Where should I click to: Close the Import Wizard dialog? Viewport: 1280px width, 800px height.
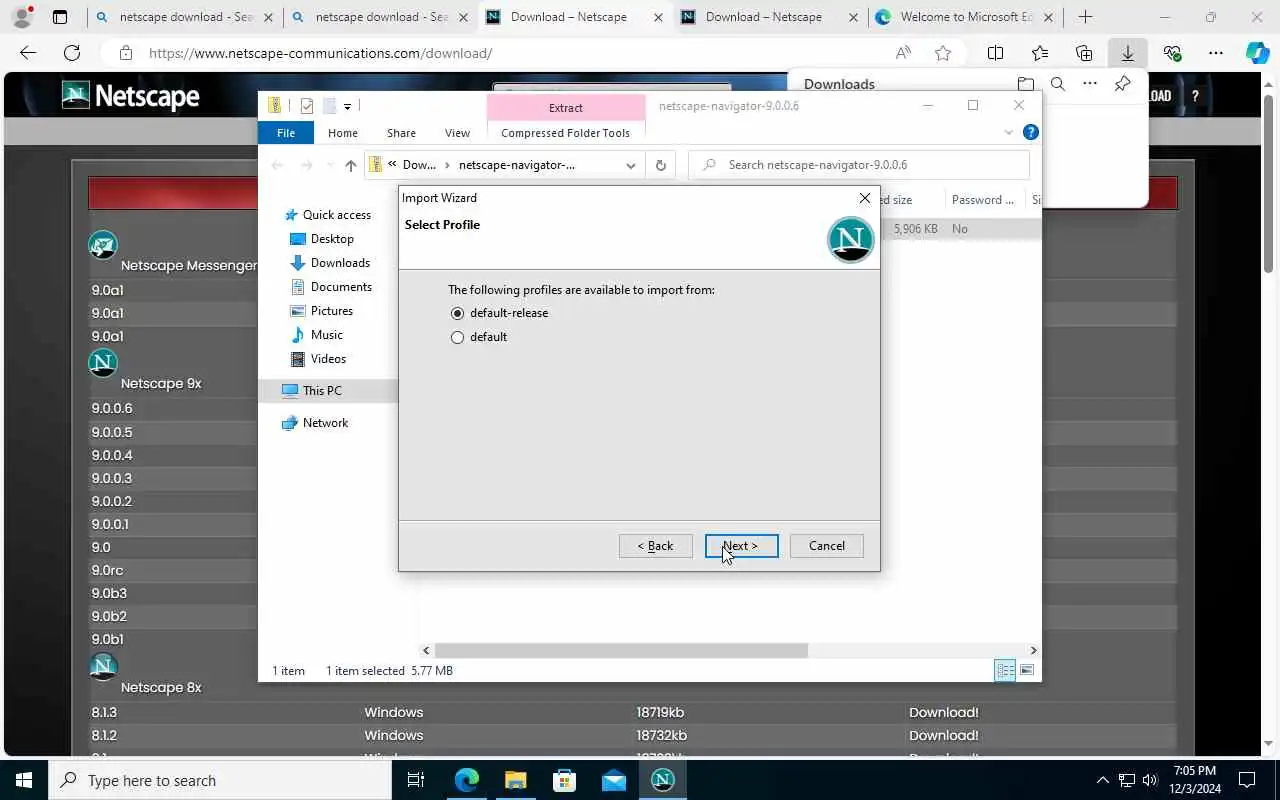(x=865, y=198)
